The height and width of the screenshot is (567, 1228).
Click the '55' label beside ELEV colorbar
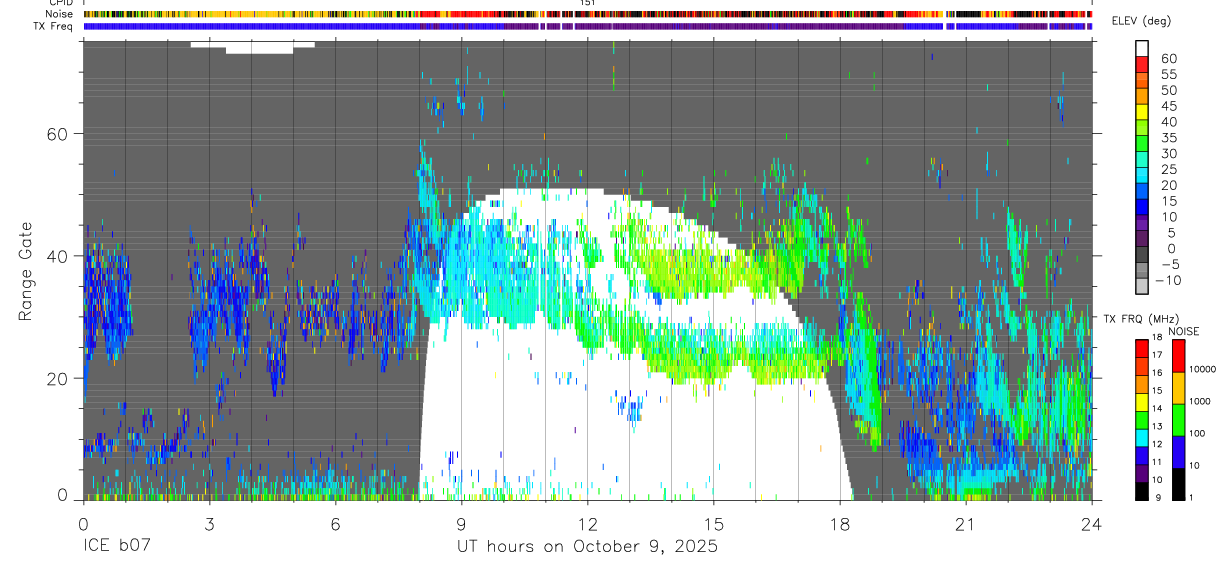coord(1167,74)
